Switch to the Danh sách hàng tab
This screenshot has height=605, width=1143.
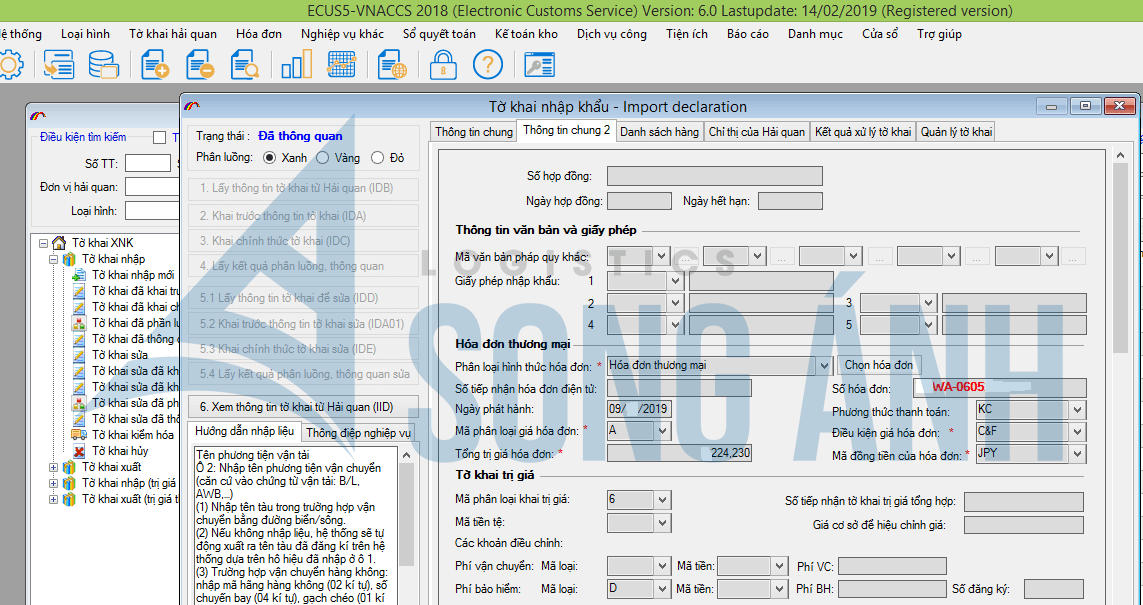(x=659, y=132)
